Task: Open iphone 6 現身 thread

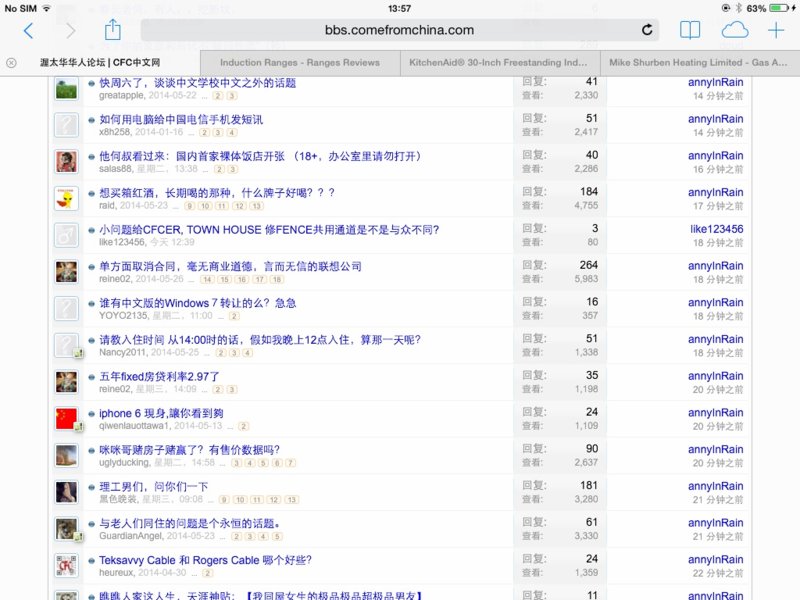Action: coord(161,413)
